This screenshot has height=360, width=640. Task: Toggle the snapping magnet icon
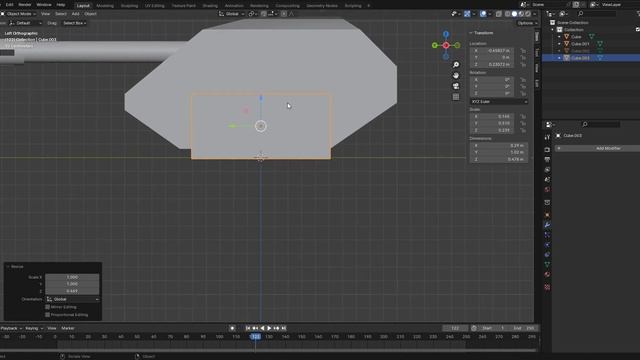point(264,14)
